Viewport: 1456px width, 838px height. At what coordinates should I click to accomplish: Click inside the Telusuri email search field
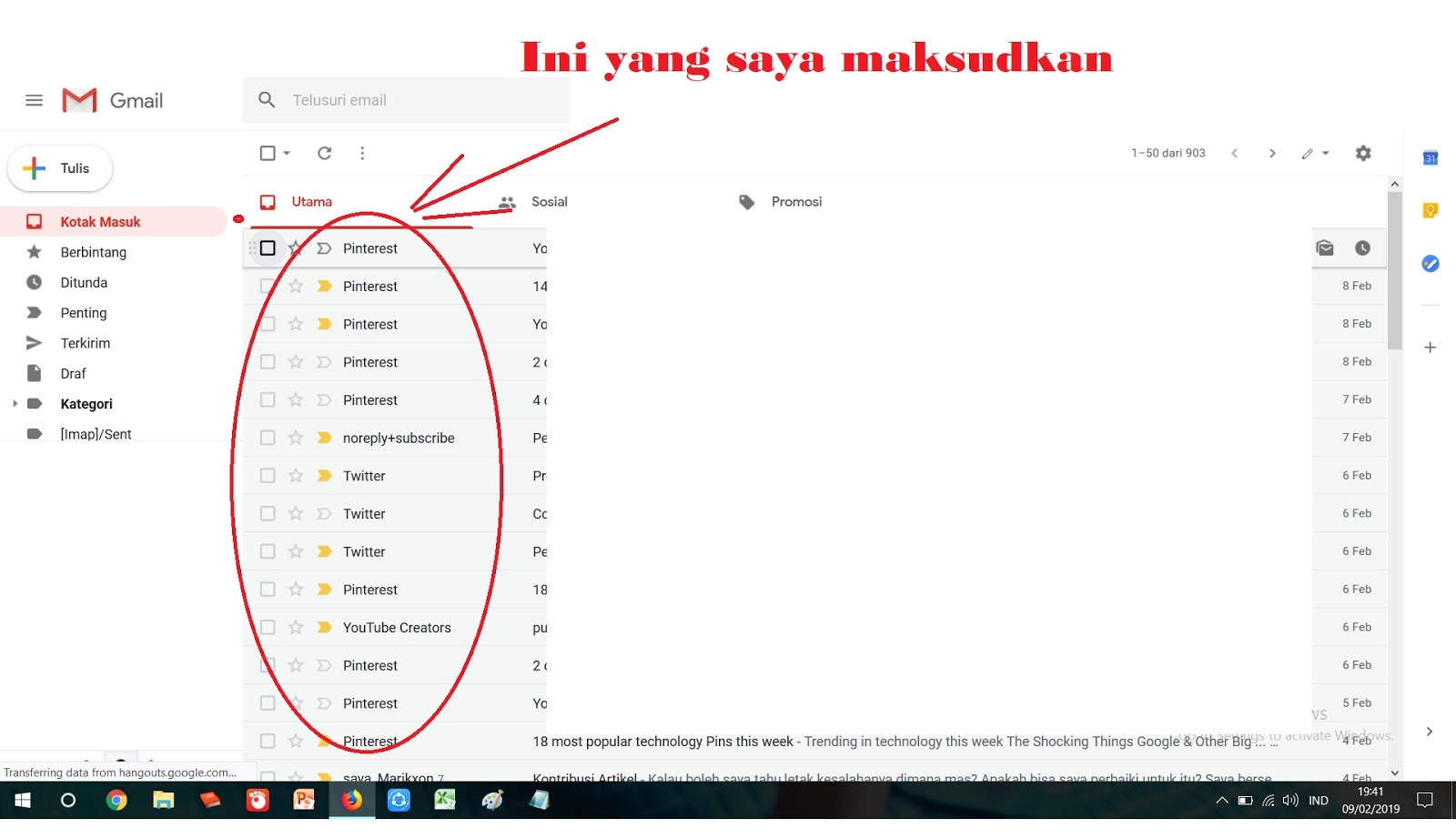(409, 100)
